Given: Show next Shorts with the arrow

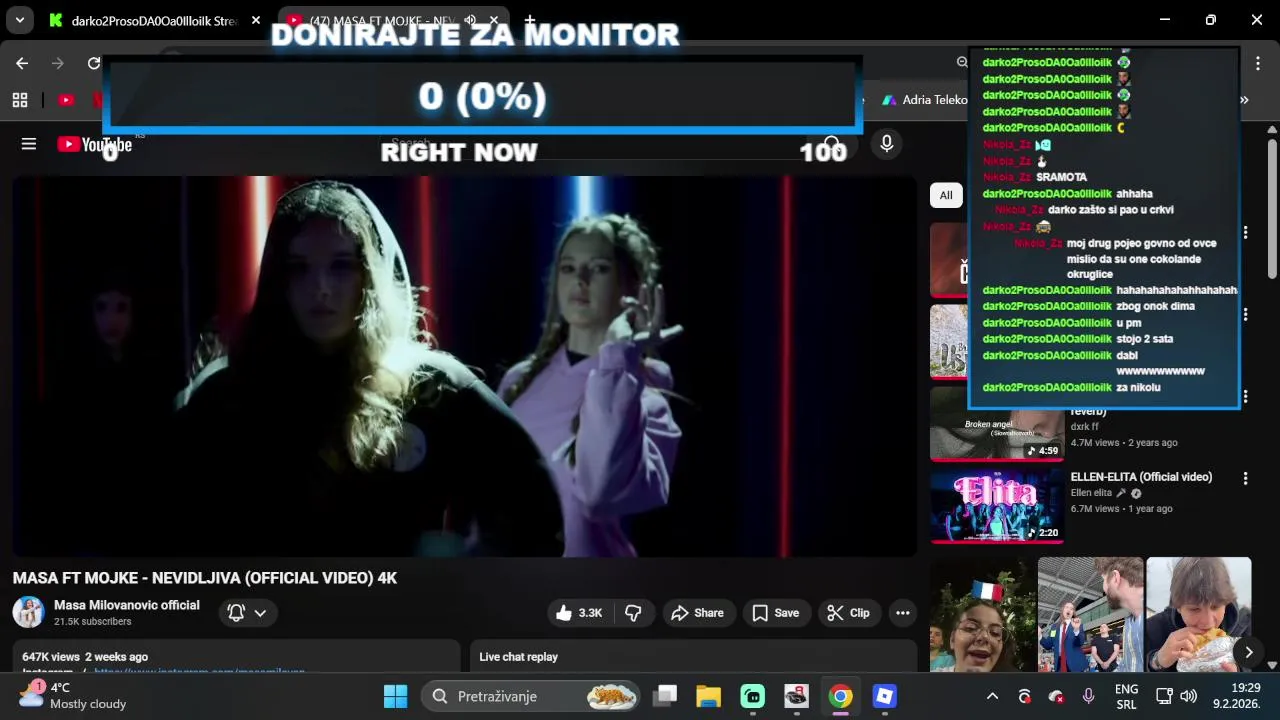Looking at the screenshot, I should tap(1248, 652).
